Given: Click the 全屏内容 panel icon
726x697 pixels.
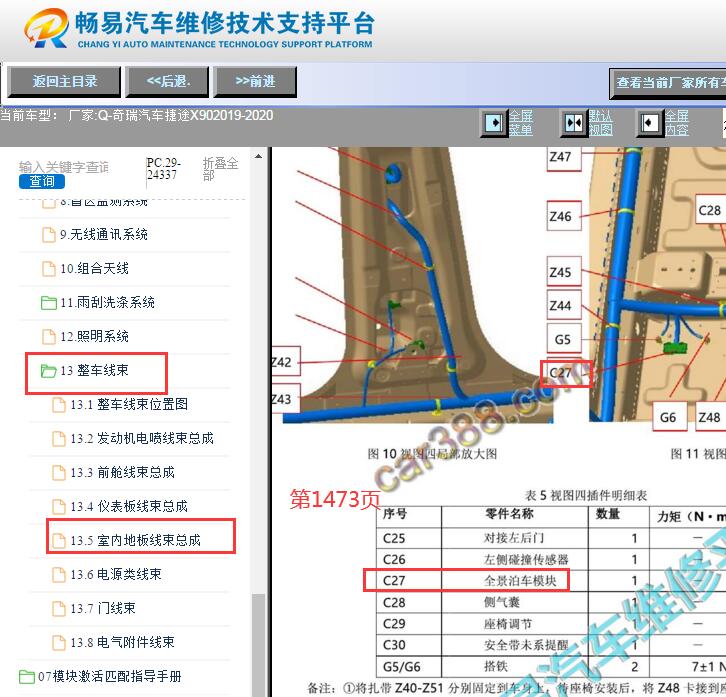Looking at the screenshot, I should coord(650,123).
